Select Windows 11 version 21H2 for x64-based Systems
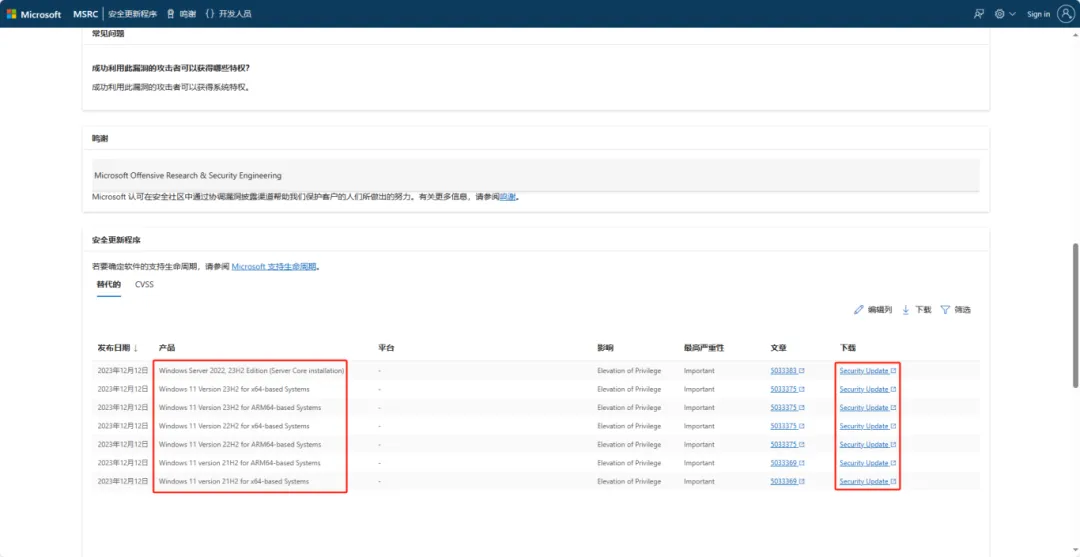The height and width of the screenshot is (557, 1080). (233, 481)
